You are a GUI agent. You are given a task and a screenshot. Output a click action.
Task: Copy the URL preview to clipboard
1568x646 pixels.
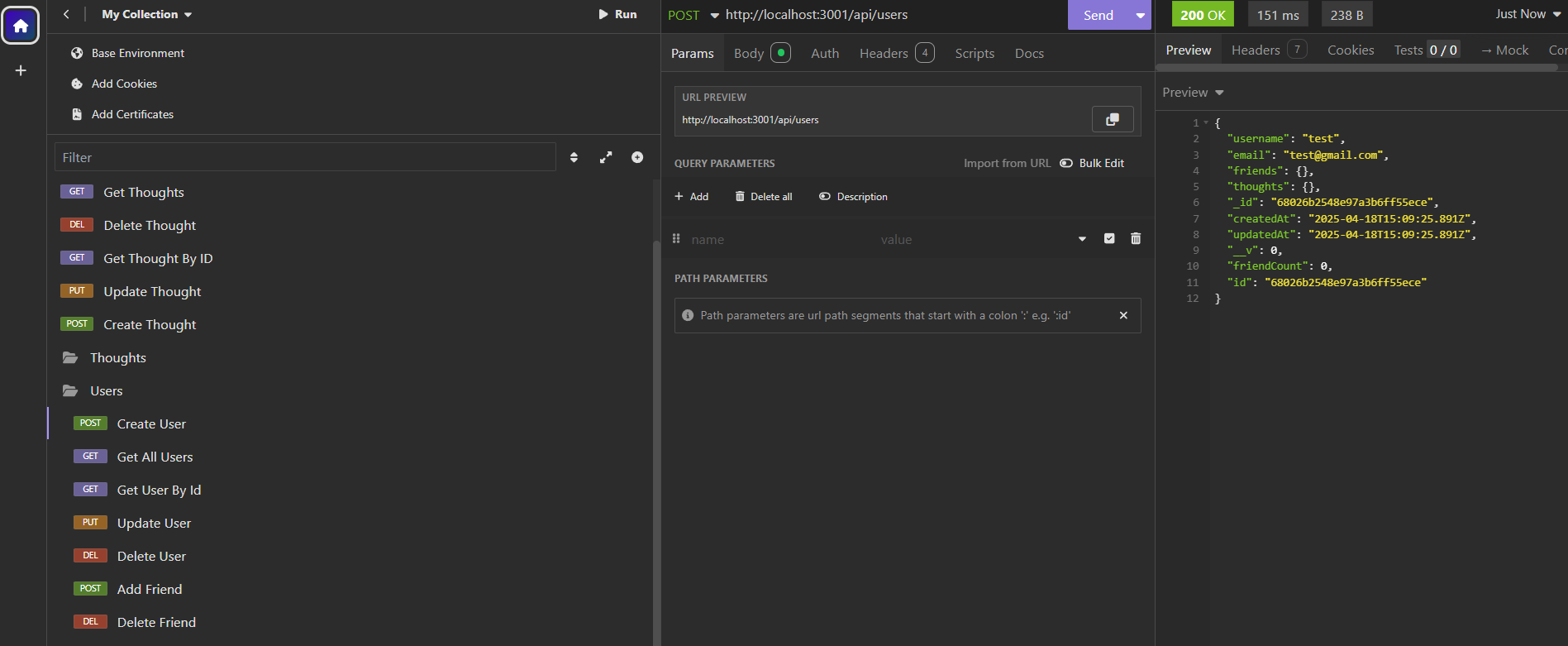click(1113, 119)
